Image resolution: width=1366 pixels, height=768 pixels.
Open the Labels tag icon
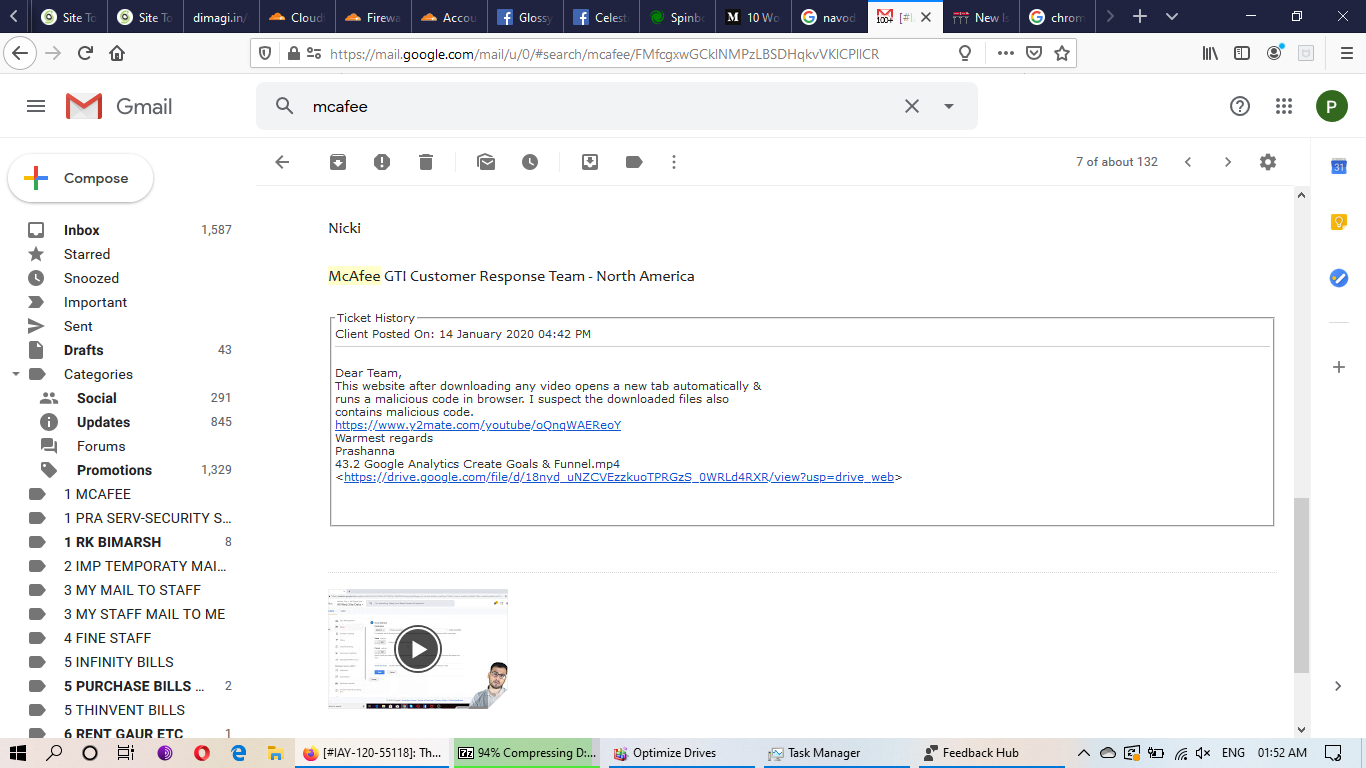pos(634,162)
